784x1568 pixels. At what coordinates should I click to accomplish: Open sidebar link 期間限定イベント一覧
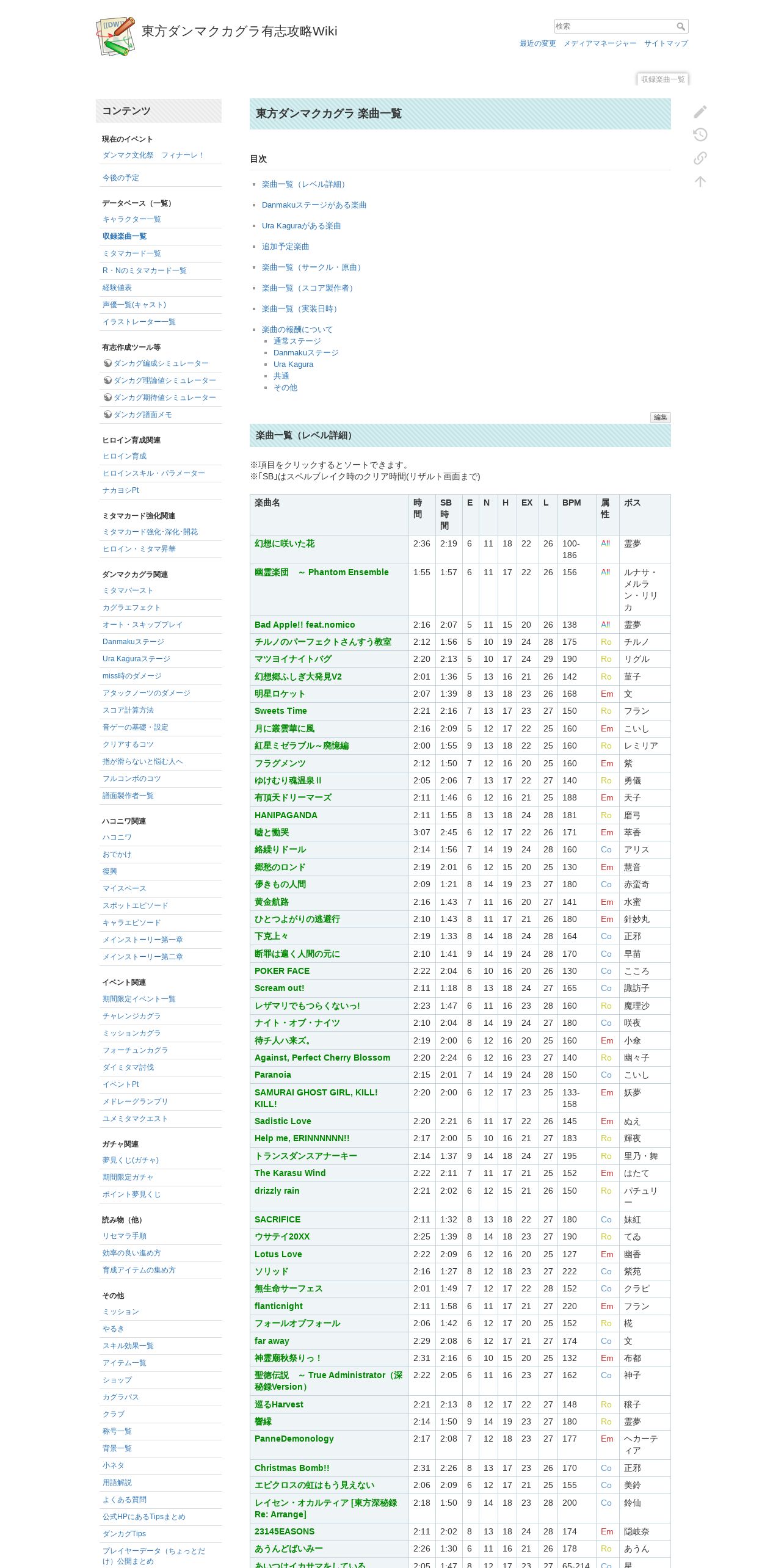[139, 999]
